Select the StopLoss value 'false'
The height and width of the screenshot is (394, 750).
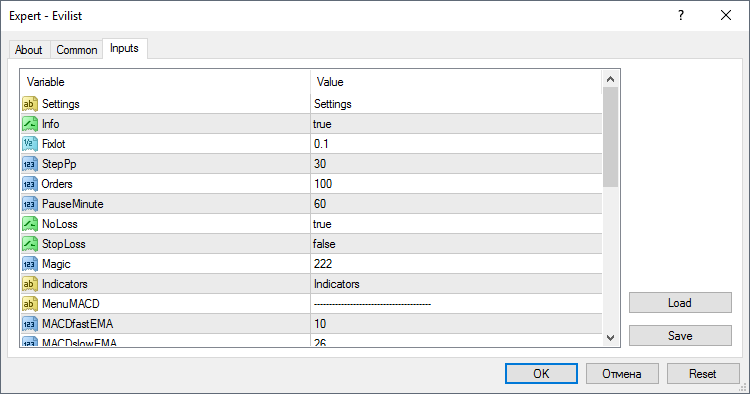click(x=324, y=244)
